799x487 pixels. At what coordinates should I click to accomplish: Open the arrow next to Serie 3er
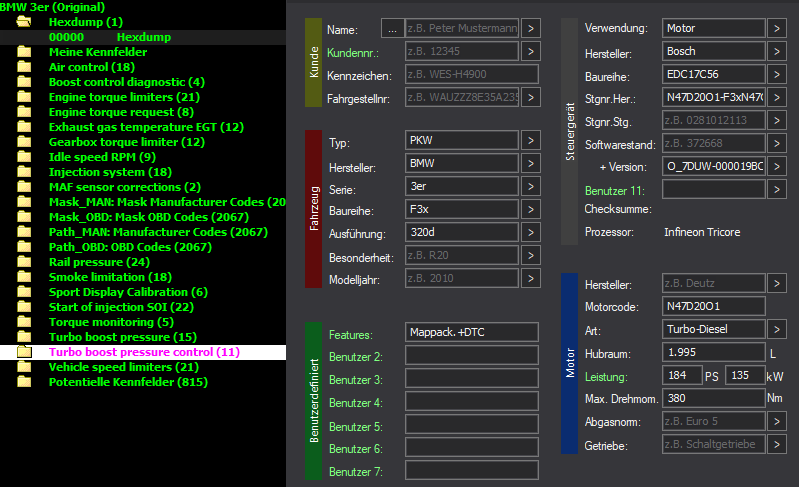point(531,186)
